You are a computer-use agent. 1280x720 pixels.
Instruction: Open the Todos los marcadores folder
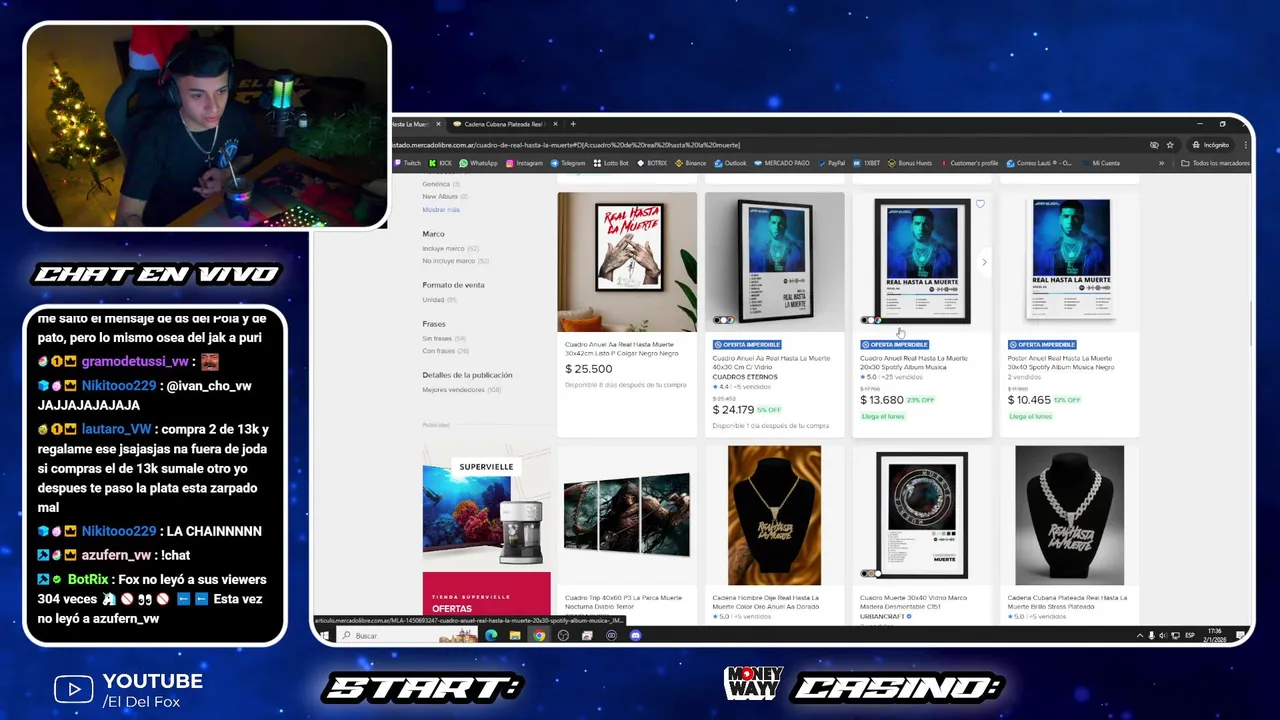1214,163
